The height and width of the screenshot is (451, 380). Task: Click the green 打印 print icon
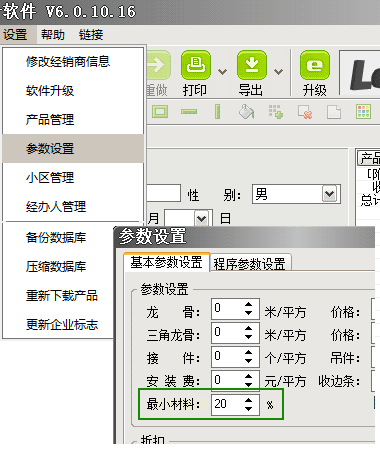pyautogui.click(x=196, y=65)
